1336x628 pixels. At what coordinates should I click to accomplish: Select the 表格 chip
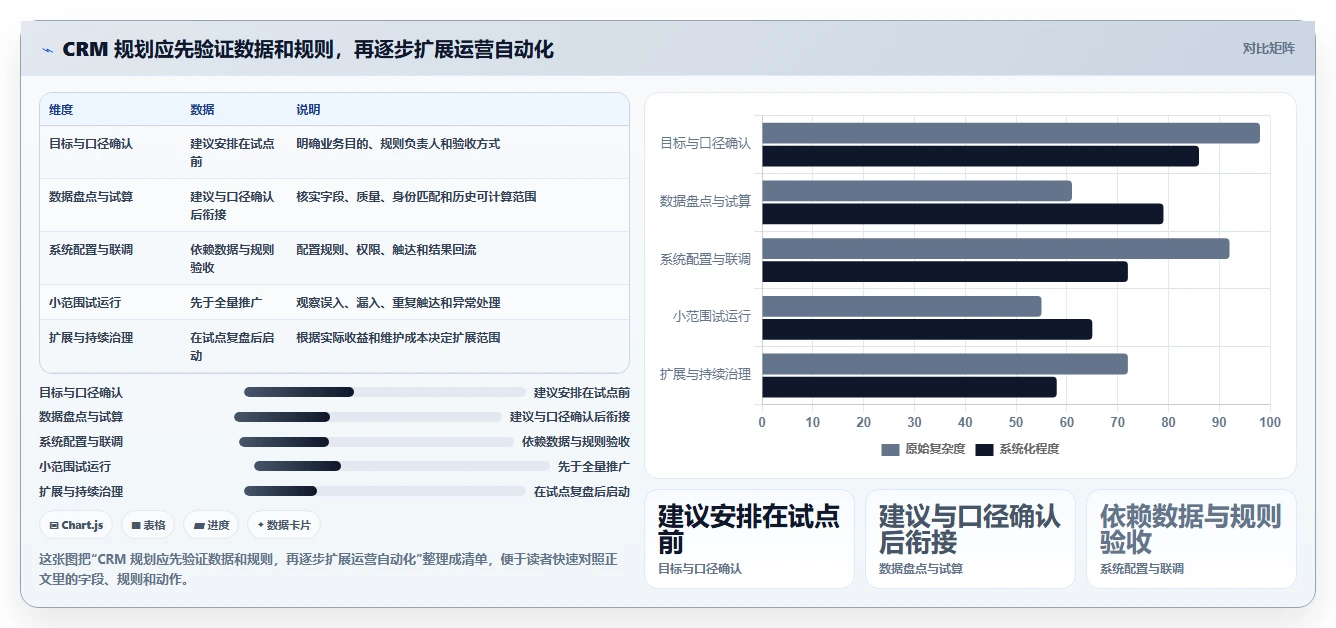coord(148,525)
